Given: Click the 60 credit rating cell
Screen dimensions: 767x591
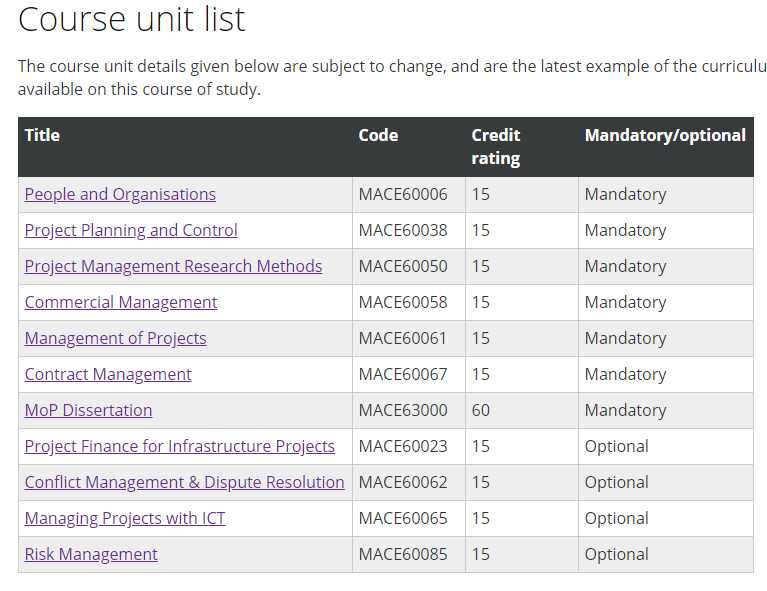Looking at the screenshot, I should click(x=481, y=410).
